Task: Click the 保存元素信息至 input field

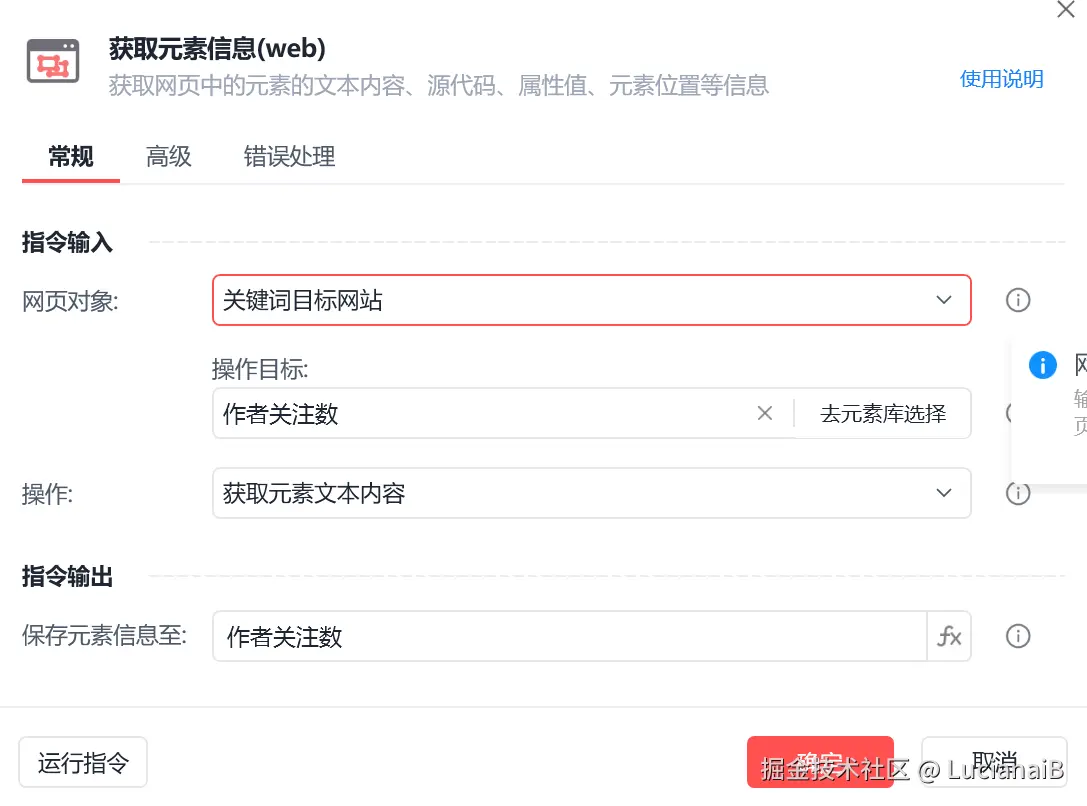Action: coord(570,636)
